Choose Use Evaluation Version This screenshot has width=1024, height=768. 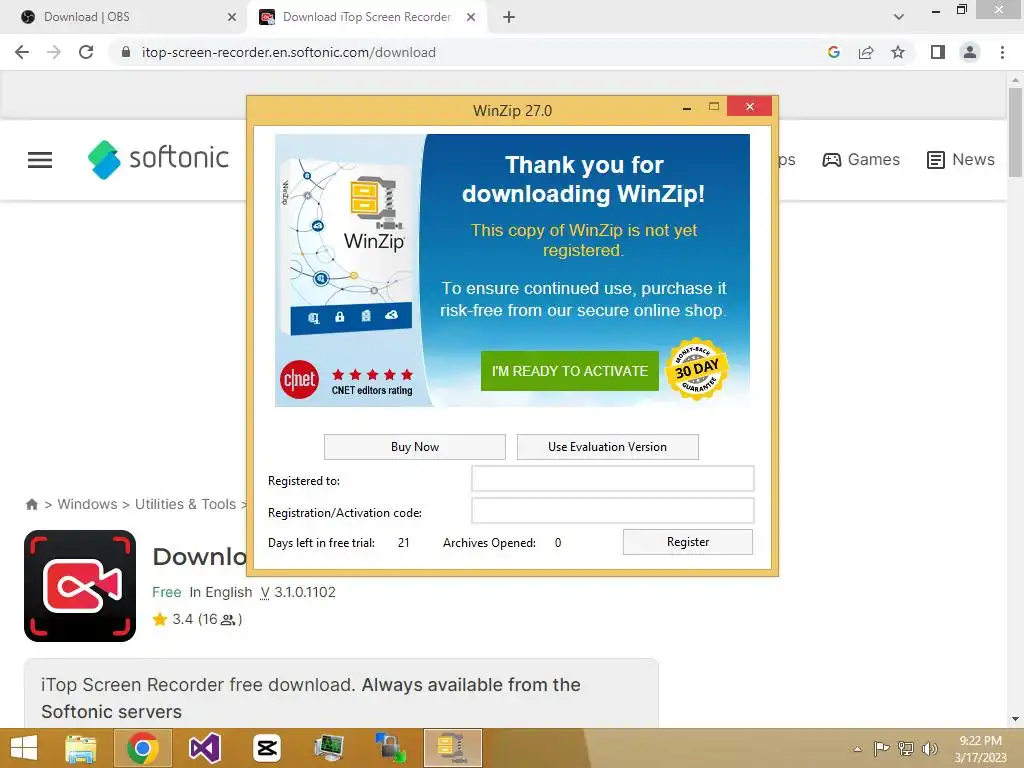coord(607,447)
